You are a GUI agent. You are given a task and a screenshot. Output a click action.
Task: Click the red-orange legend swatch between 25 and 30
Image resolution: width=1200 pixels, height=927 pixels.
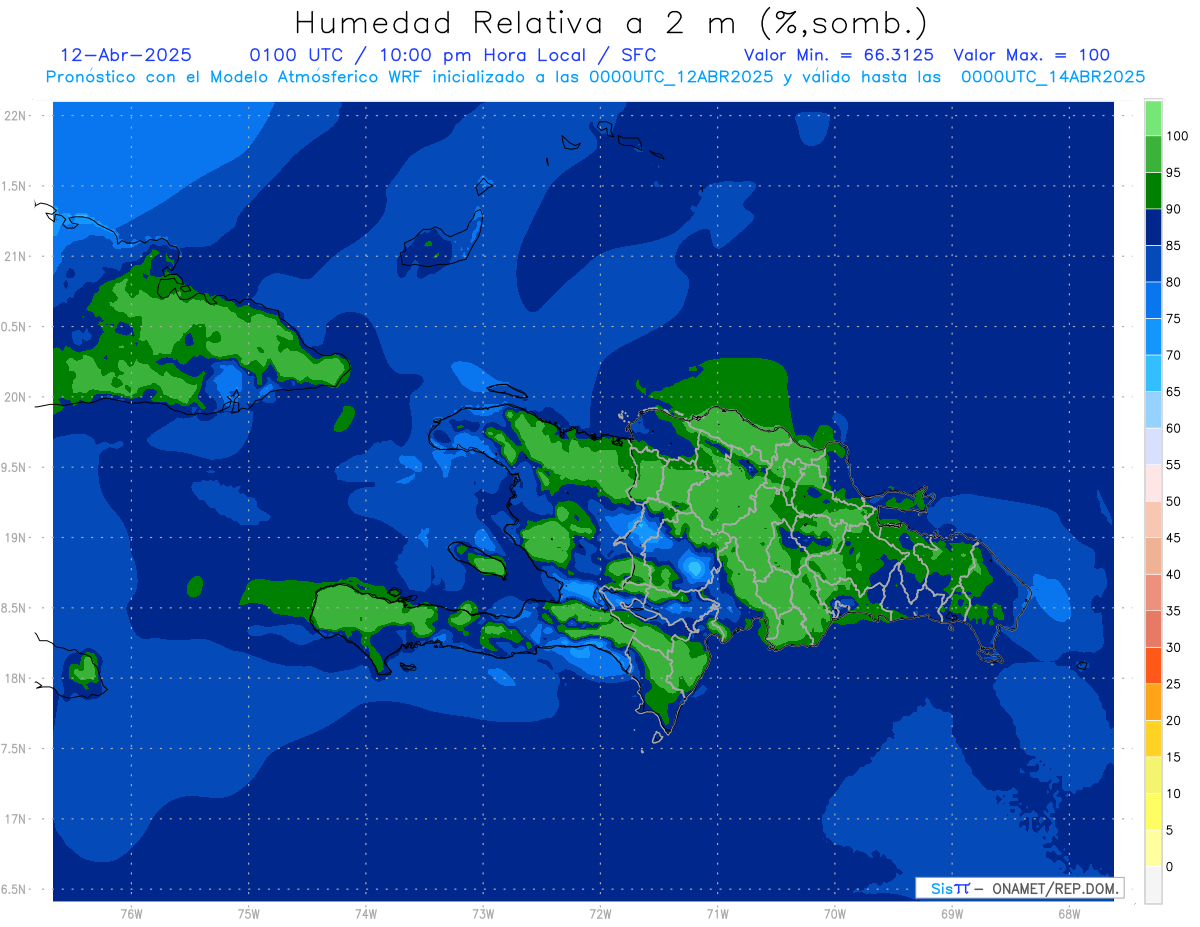tap(1153, 665)
